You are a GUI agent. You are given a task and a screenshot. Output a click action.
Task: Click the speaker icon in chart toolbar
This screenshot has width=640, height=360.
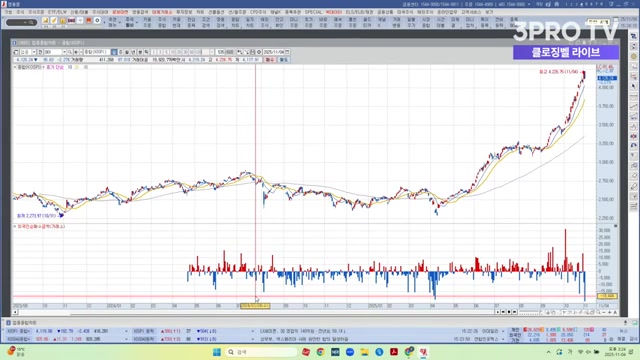(x=76, y=52)
